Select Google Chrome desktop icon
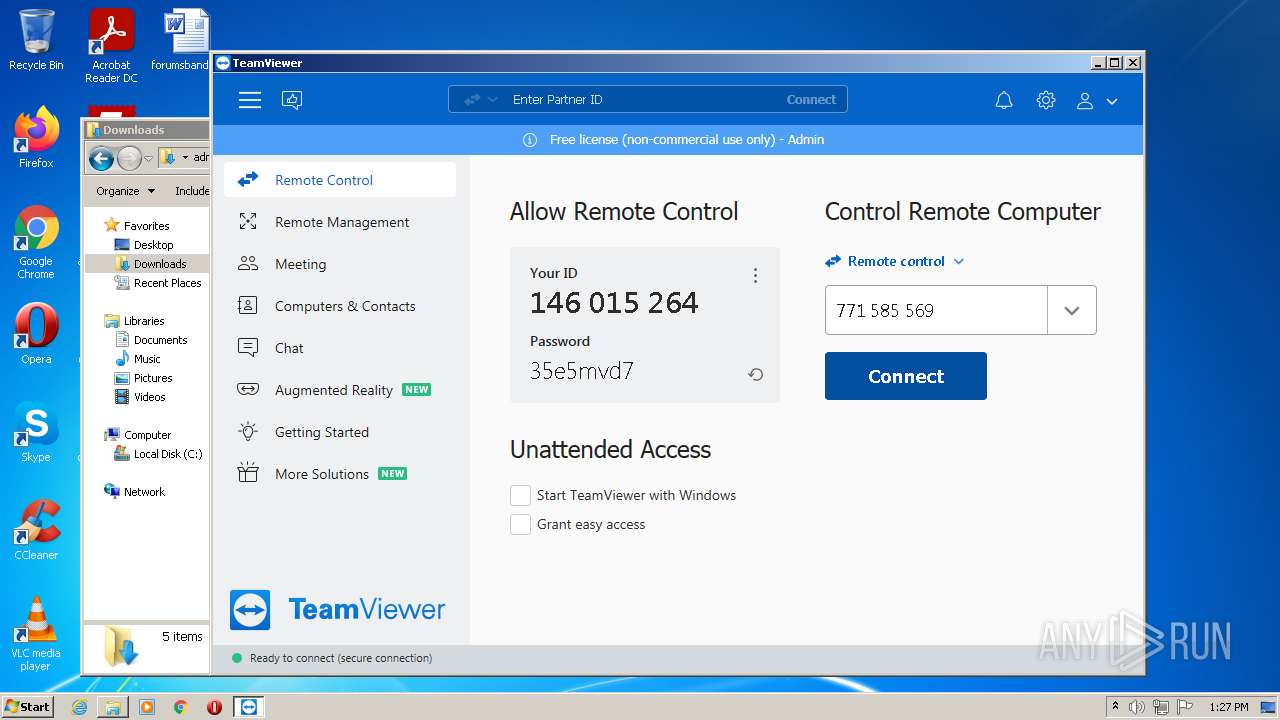Viewport: 1280px width, 720px height. (36, 243)
